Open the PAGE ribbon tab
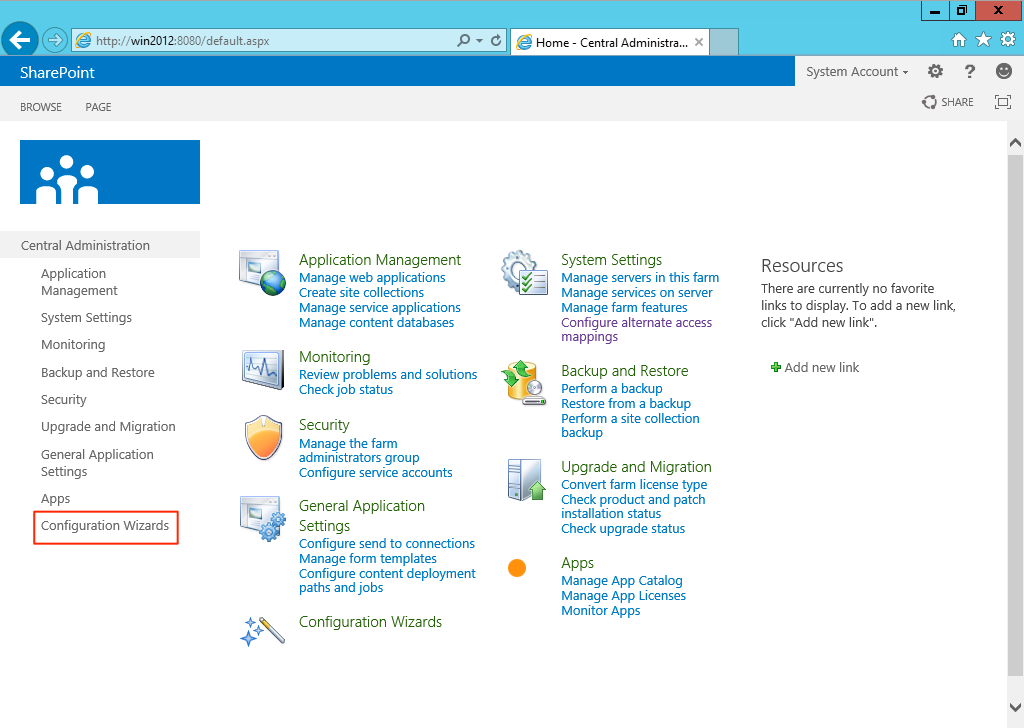1024x728 pixels. coord(98,107)
